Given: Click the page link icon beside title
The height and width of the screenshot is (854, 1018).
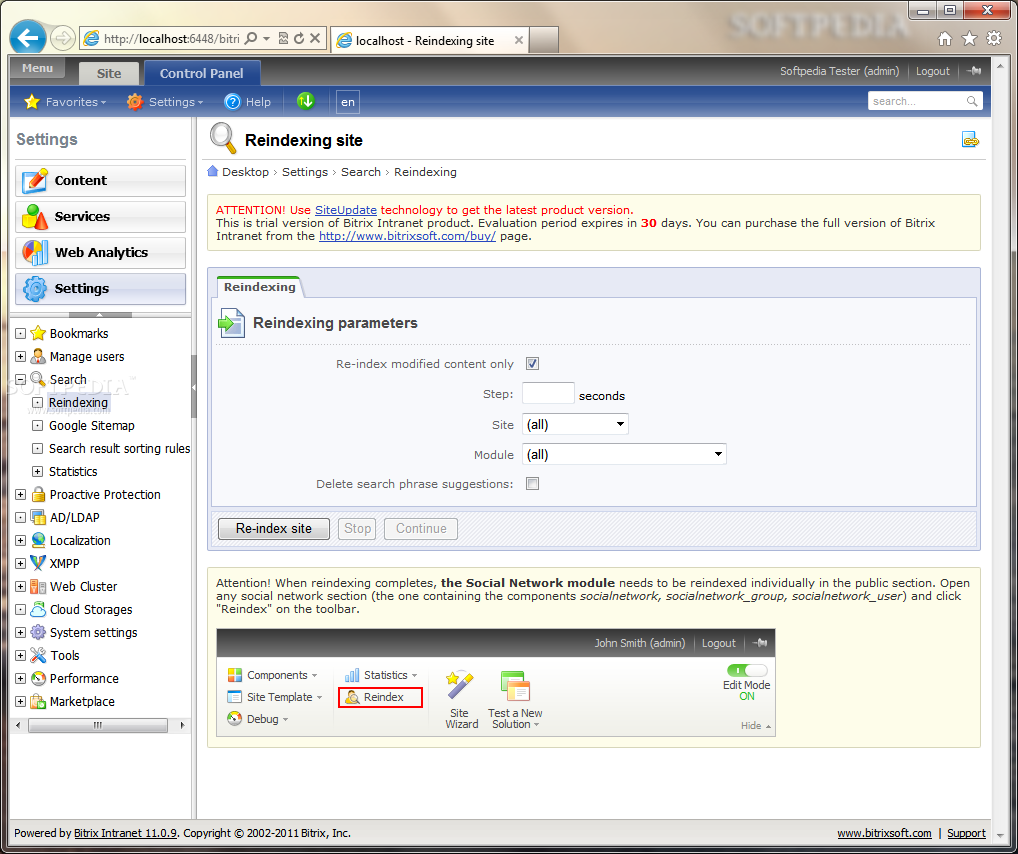Looking at the screenshot, I should (970, 140).
